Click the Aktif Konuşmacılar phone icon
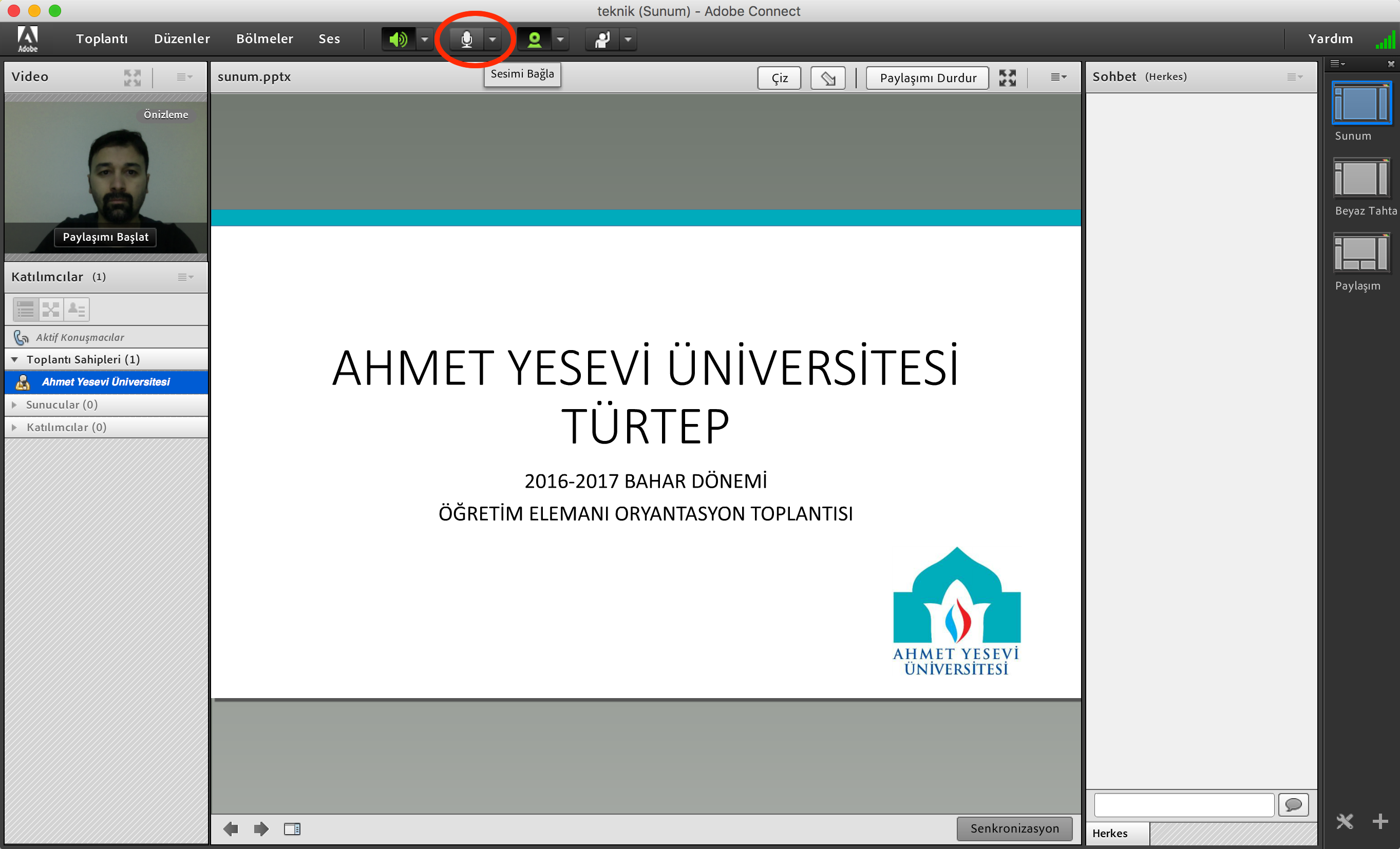Image resolution: width=1400 pixels, height=849 pixels. [21, 337]
